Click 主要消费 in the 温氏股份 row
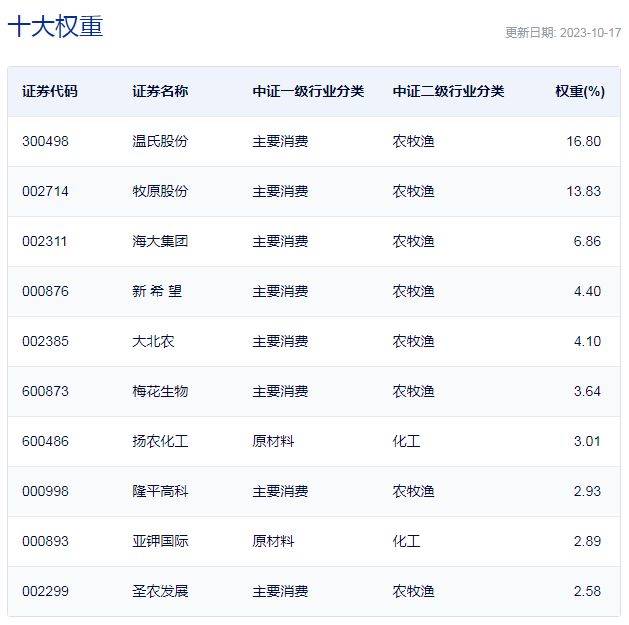 (x=280, y=141)
